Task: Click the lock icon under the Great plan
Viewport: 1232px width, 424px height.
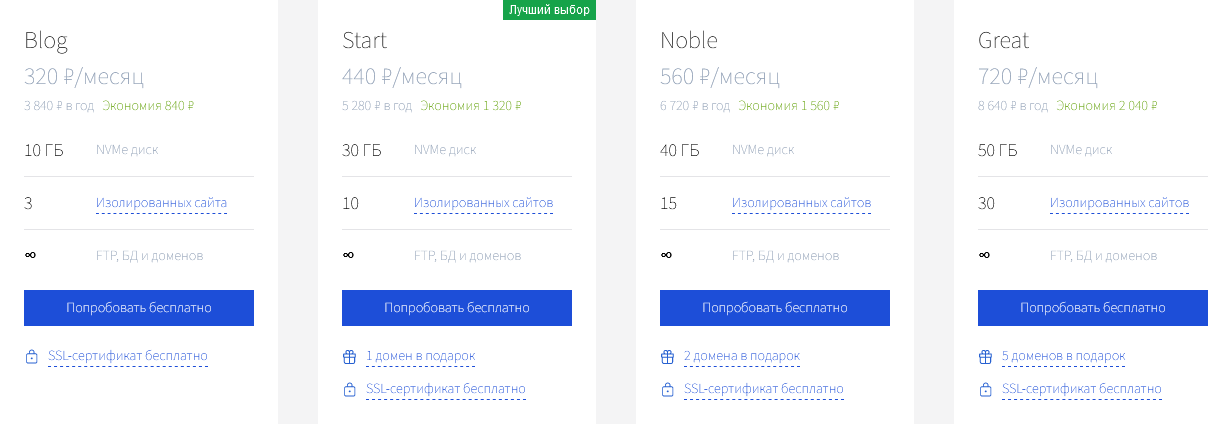Action: coord(985,389)
